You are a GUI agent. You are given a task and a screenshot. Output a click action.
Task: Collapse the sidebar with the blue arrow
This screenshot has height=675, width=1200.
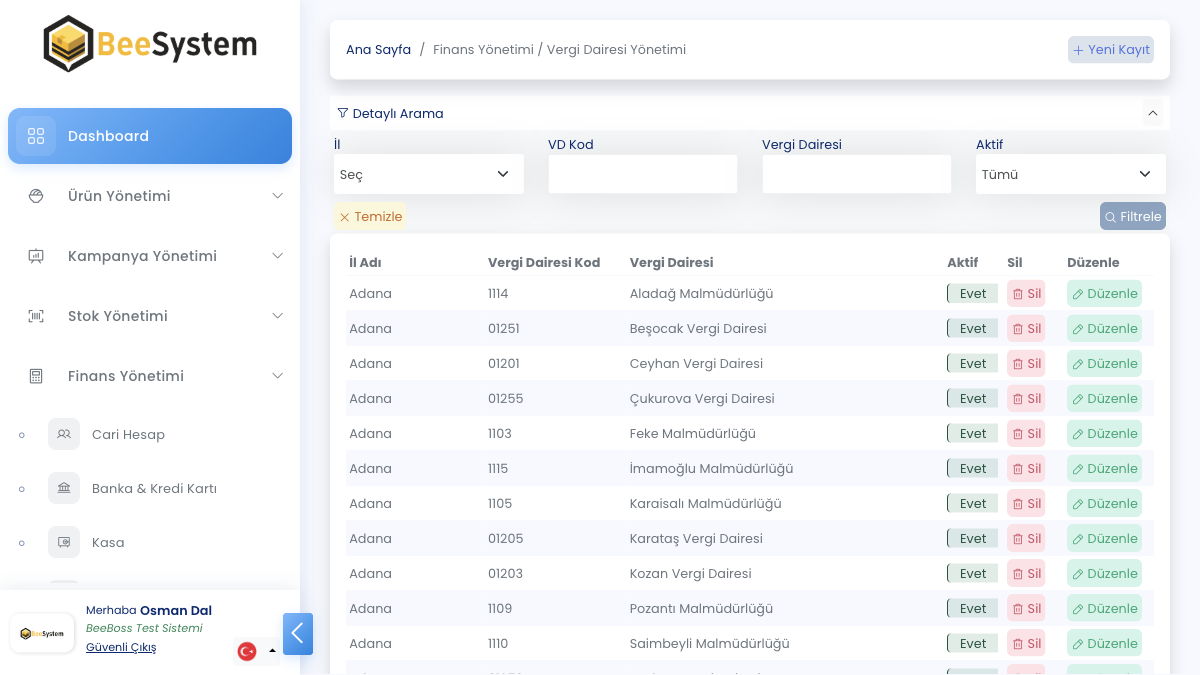(298, 634)
